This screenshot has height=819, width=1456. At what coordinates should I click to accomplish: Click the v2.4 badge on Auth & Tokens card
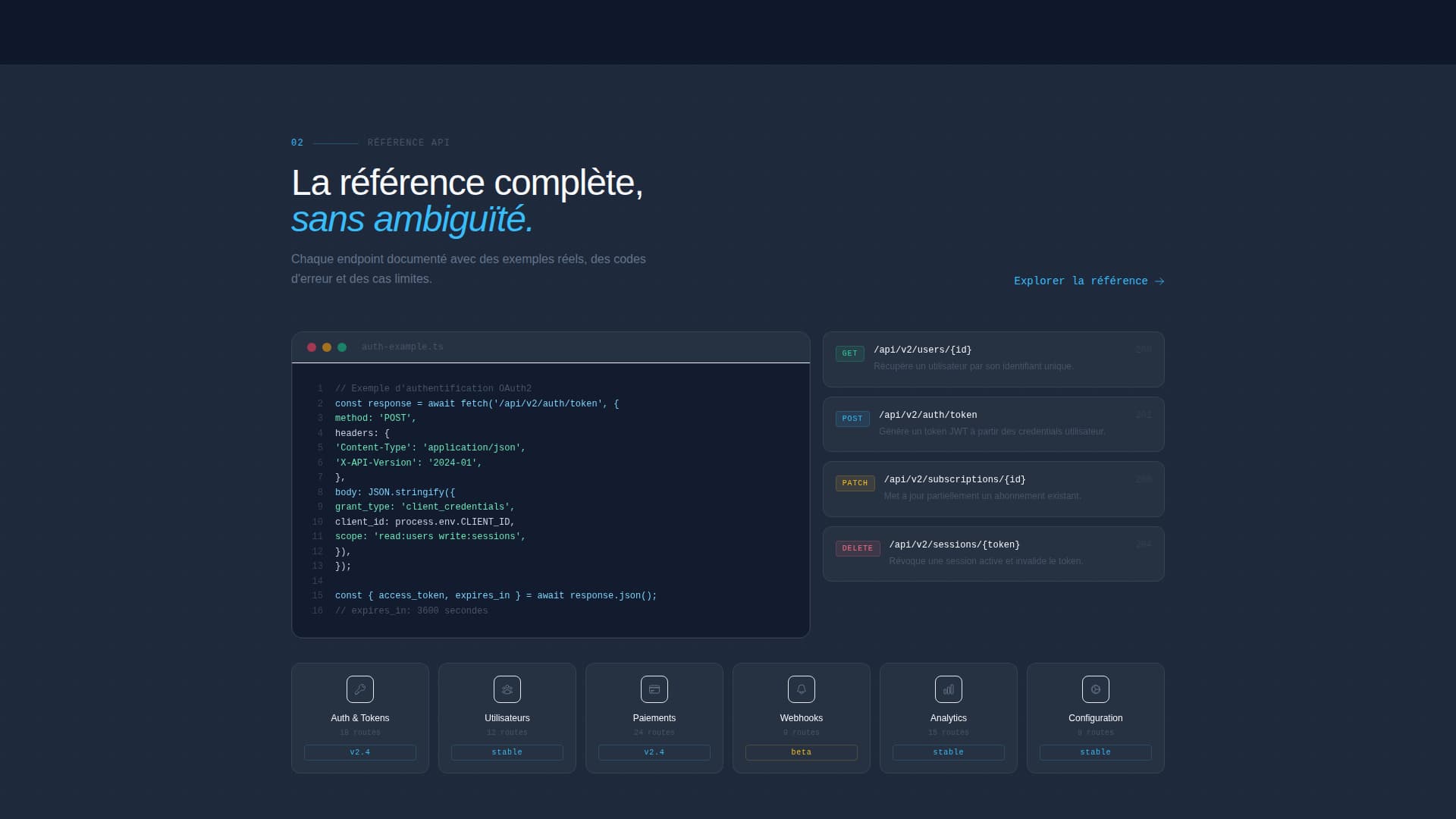[360, 752]
